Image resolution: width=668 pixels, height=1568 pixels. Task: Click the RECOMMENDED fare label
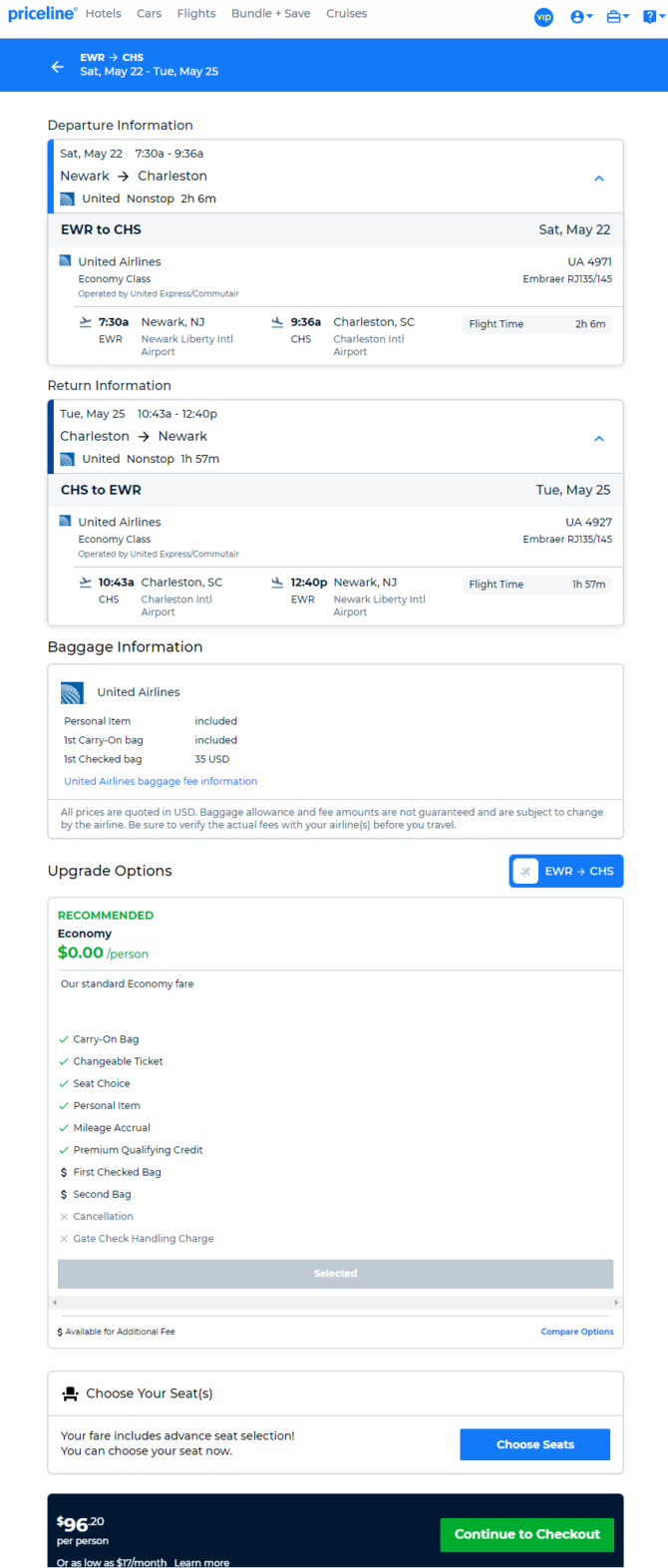[106, 915]
